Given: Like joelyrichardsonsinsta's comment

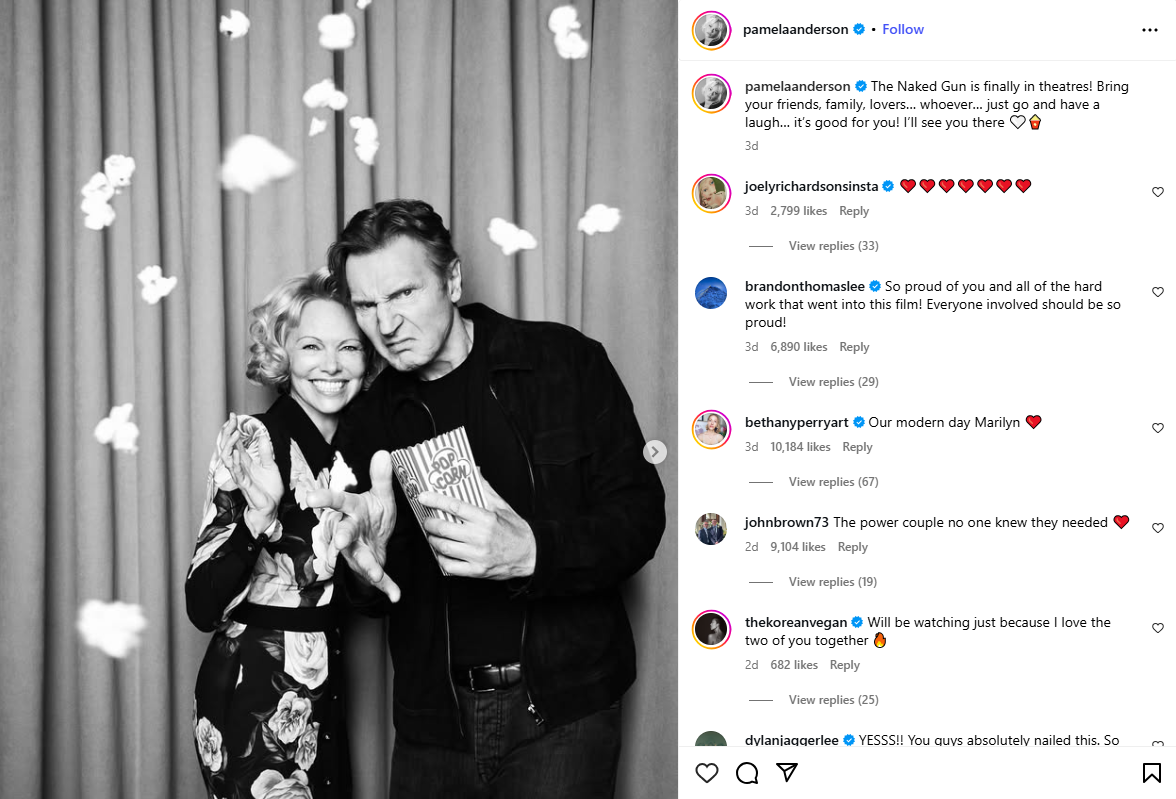Looking at the screenshot, I should pyautogui.click(x=1158, y=192).
